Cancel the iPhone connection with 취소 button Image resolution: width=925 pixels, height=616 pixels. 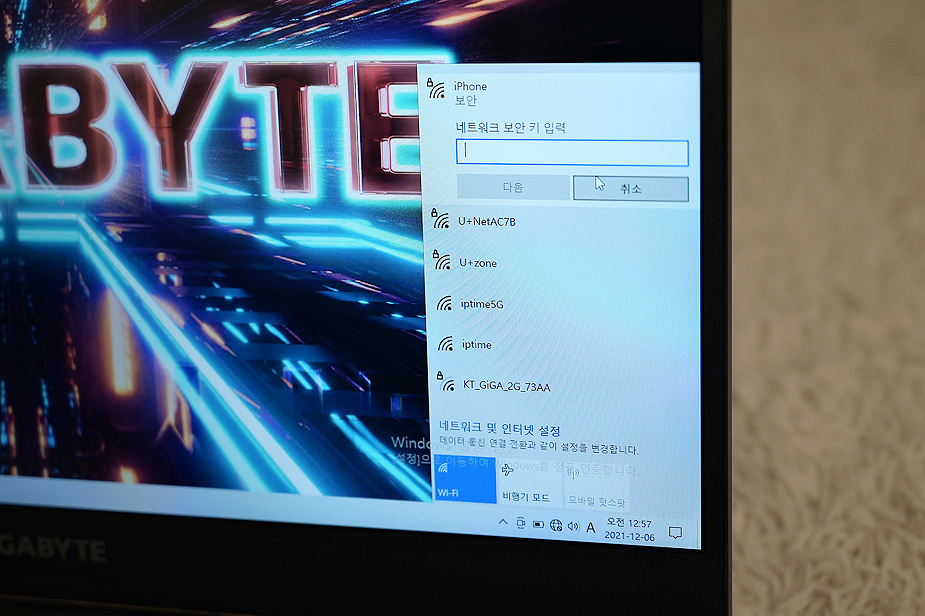pyautogui.click(x=631, y=189)
